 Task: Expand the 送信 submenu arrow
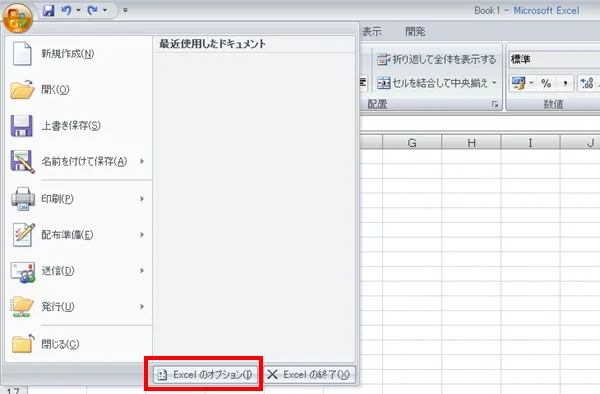pyautogui.click(x=142, y=271)
